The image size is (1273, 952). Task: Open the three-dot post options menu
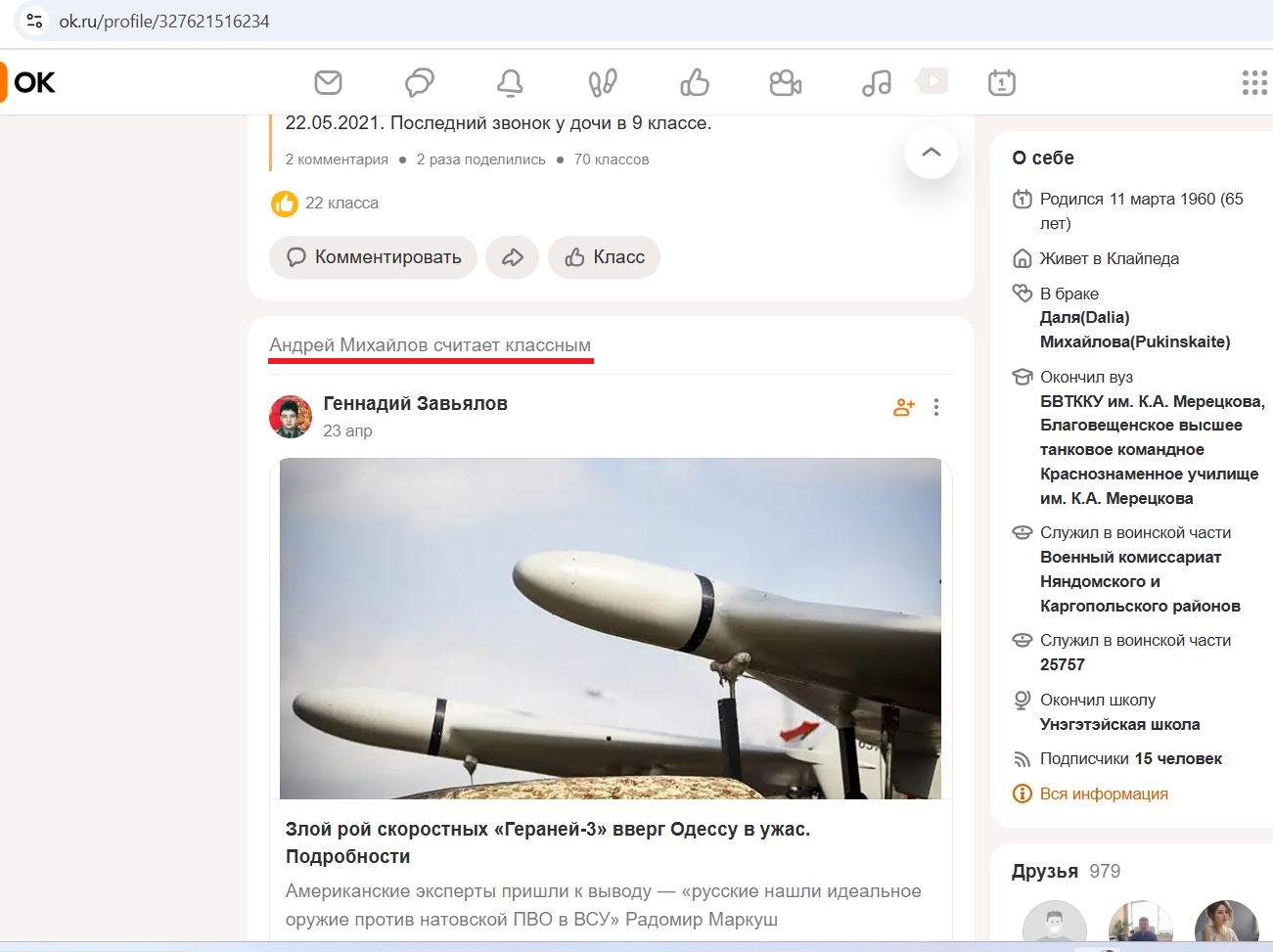(x=936, y=407)
